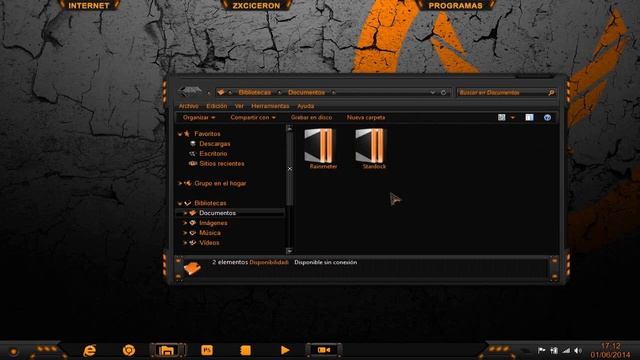Open the Action Center flag icon
Screen dimensions: 640x360
click(x=542, y=350)
